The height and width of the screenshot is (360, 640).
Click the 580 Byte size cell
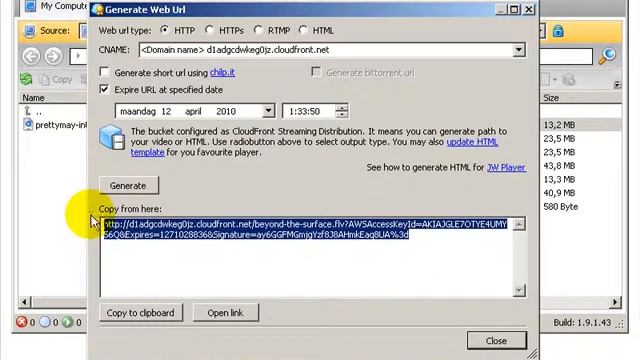pyautogui.click(x=561, y=207)
